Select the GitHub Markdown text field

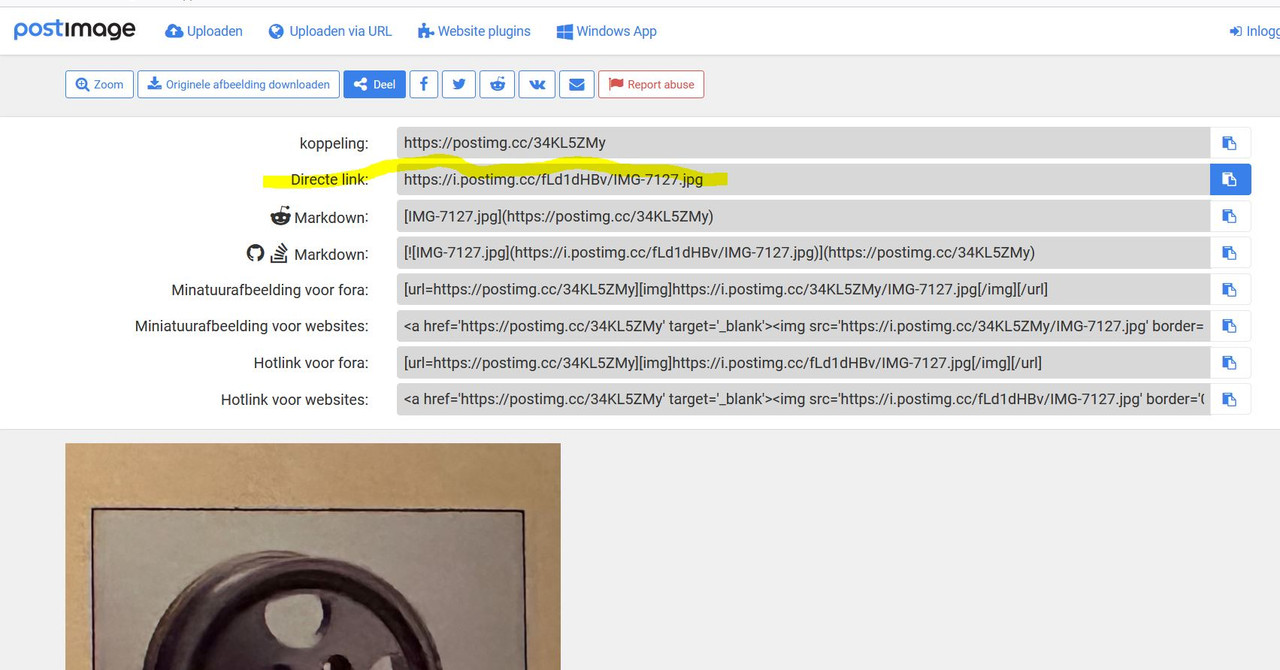pos(803,253)
